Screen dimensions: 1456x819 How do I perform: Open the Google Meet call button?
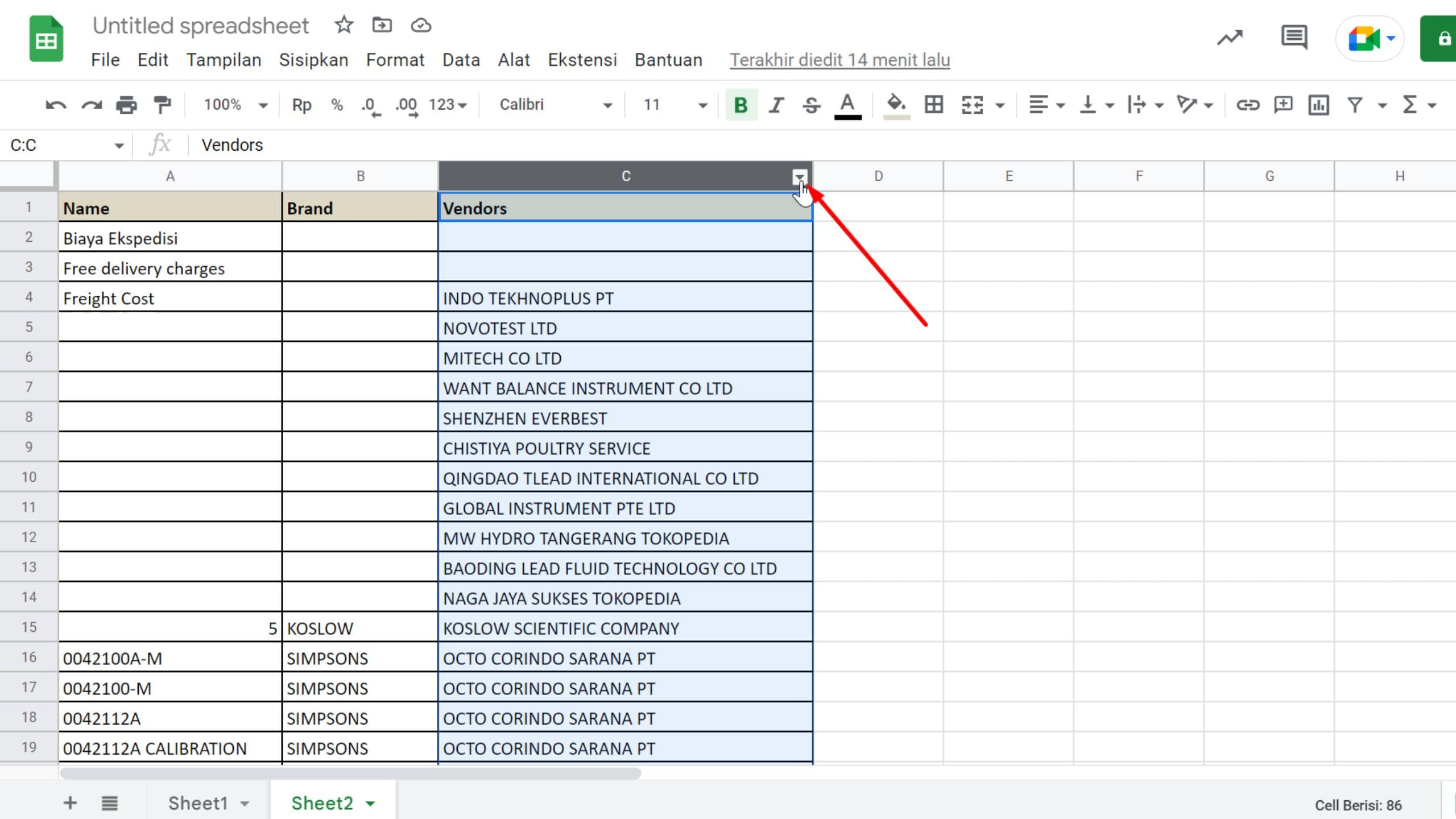coord(1370,39)
